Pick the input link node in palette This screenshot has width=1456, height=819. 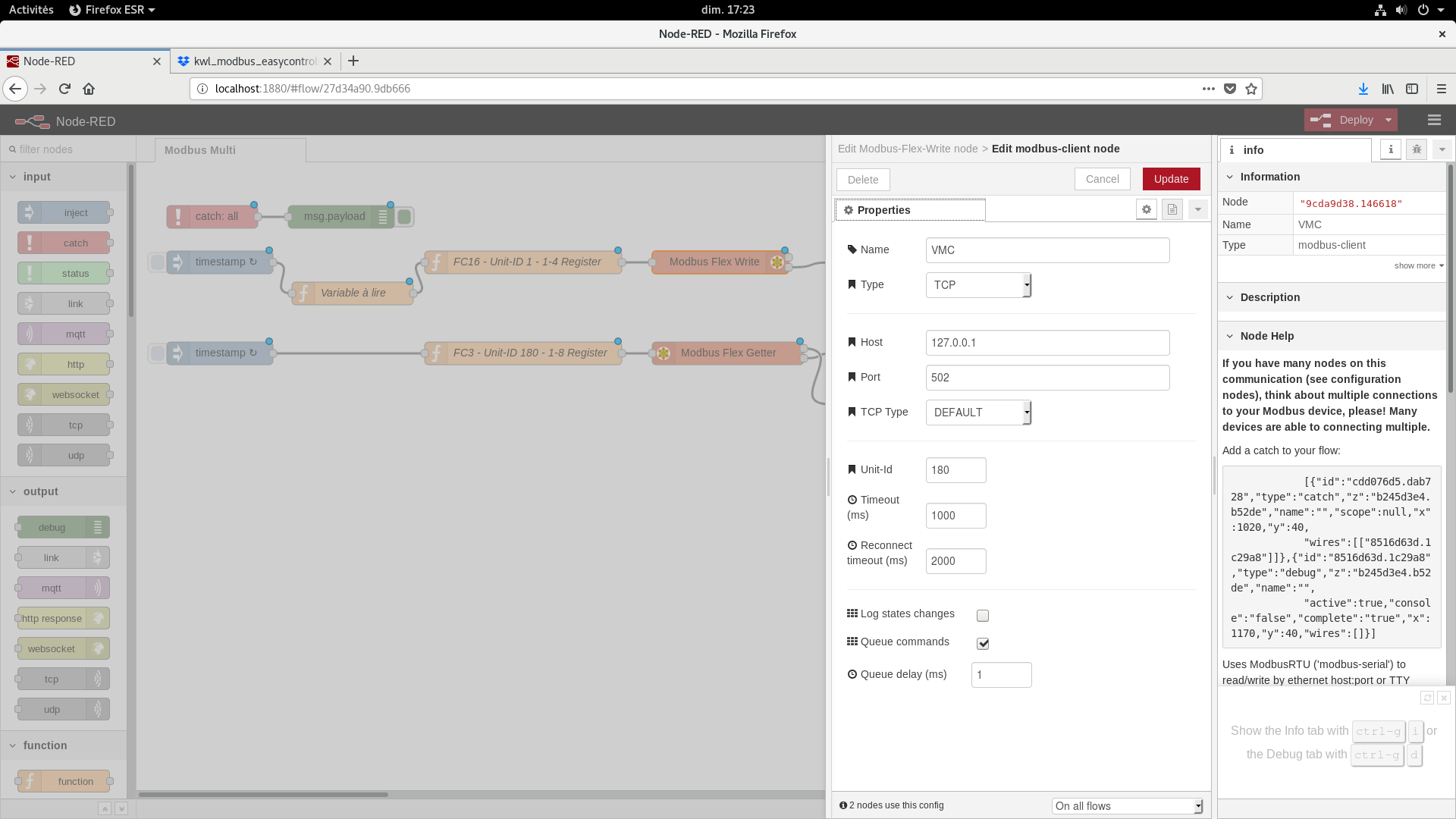pyautogui.click(x=64, y=304)
